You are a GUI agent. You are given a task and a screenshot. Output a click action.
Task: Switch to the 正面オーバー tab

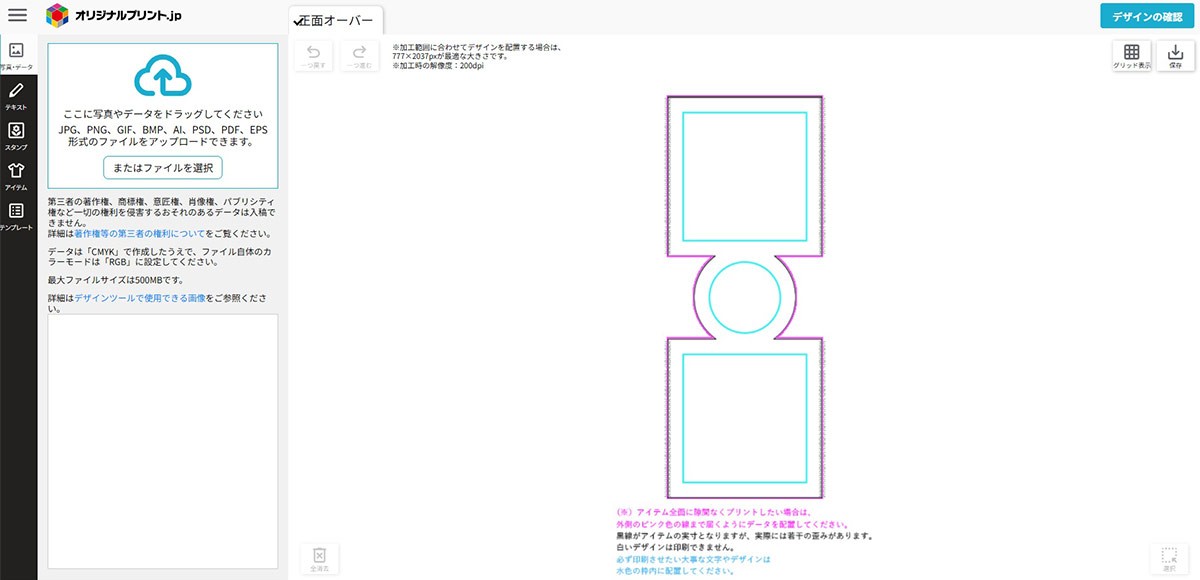[336, 21]
